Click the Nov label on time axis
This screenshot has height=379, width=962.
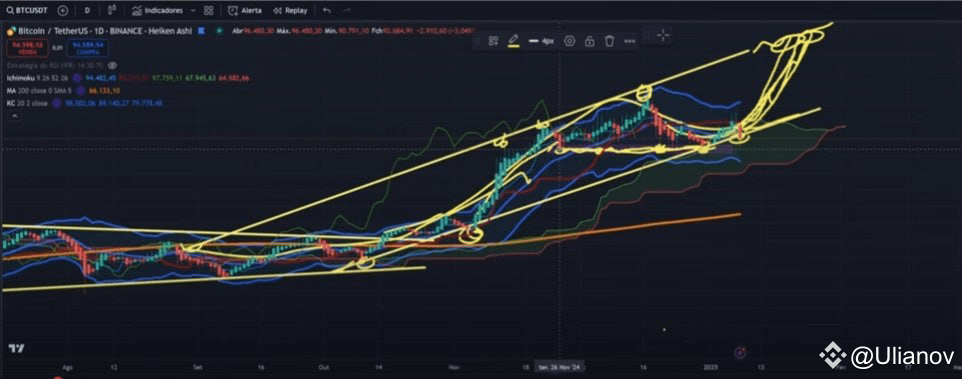pyautogui.click(x=455, y=367)
